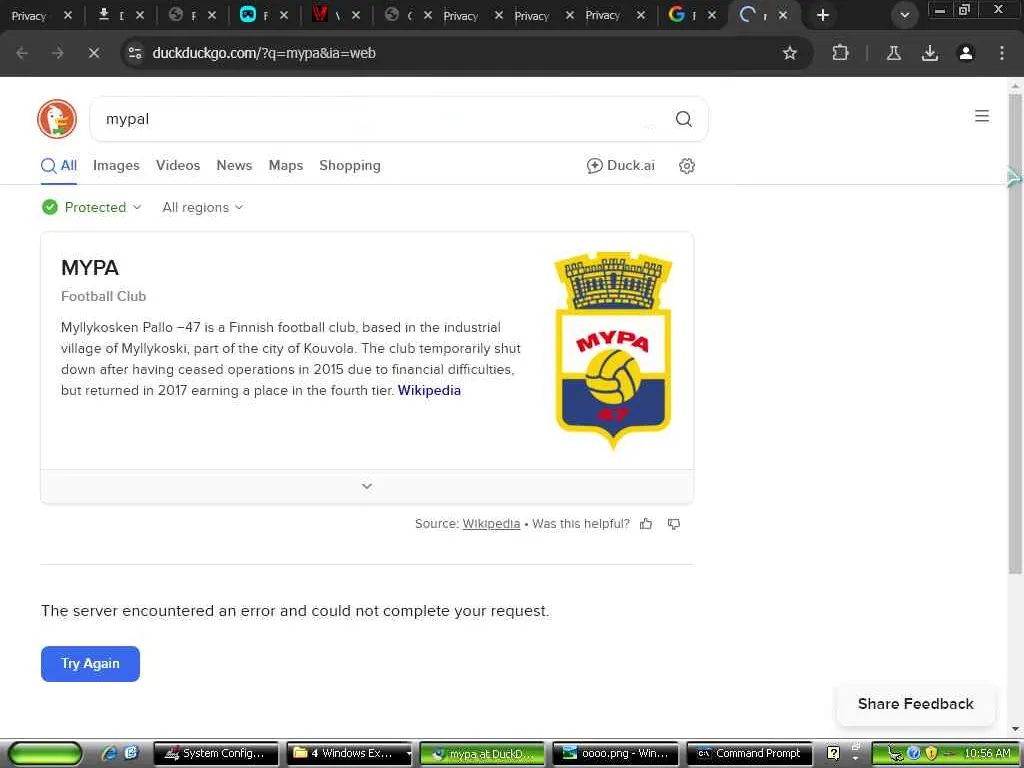The image size is (1024, 768).
Task: Switch to Images results tab
Action: click(x=116, y=165)
